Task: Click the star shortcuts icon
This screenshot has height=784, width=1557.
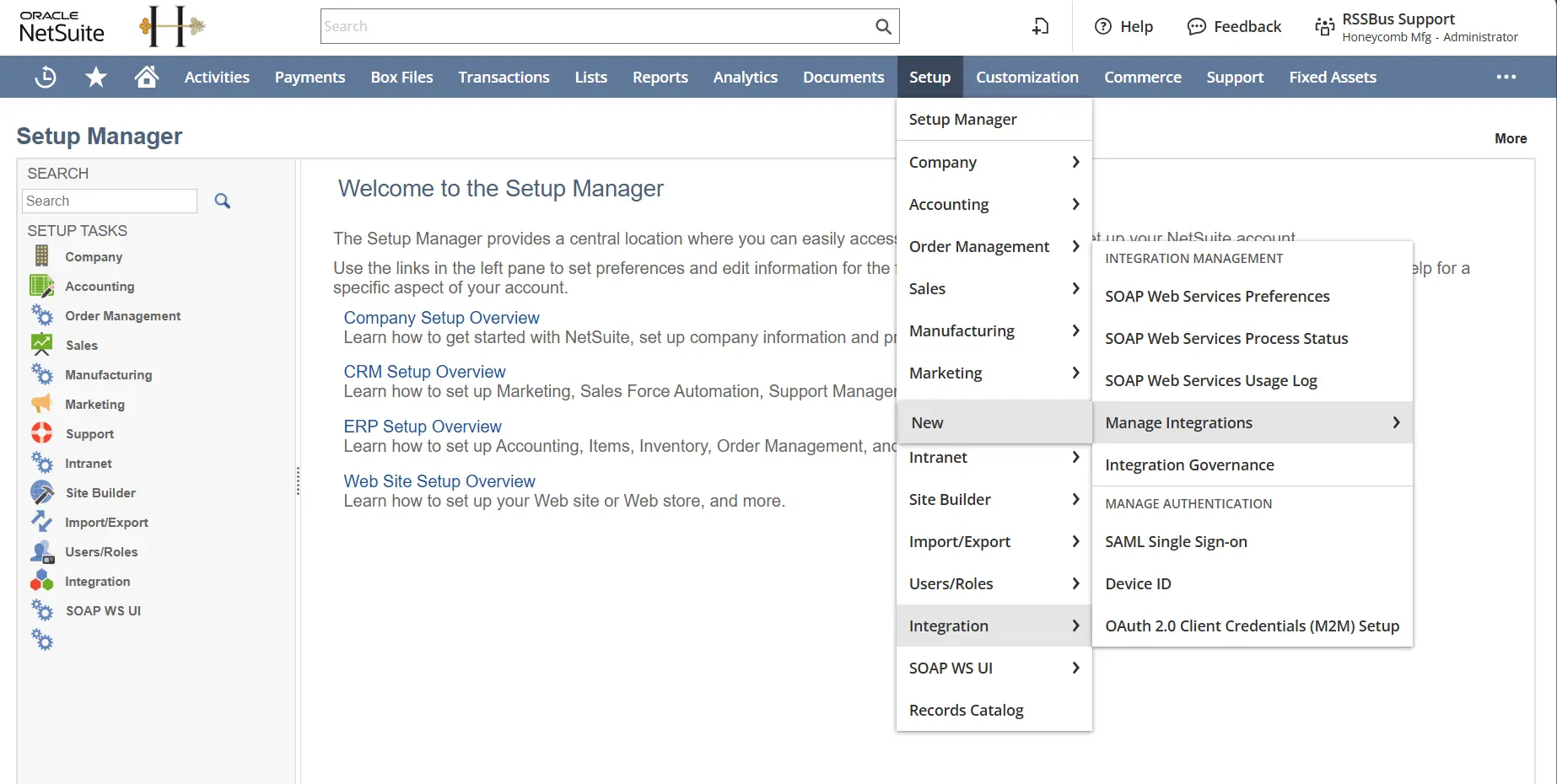Action: pos(96,77)
